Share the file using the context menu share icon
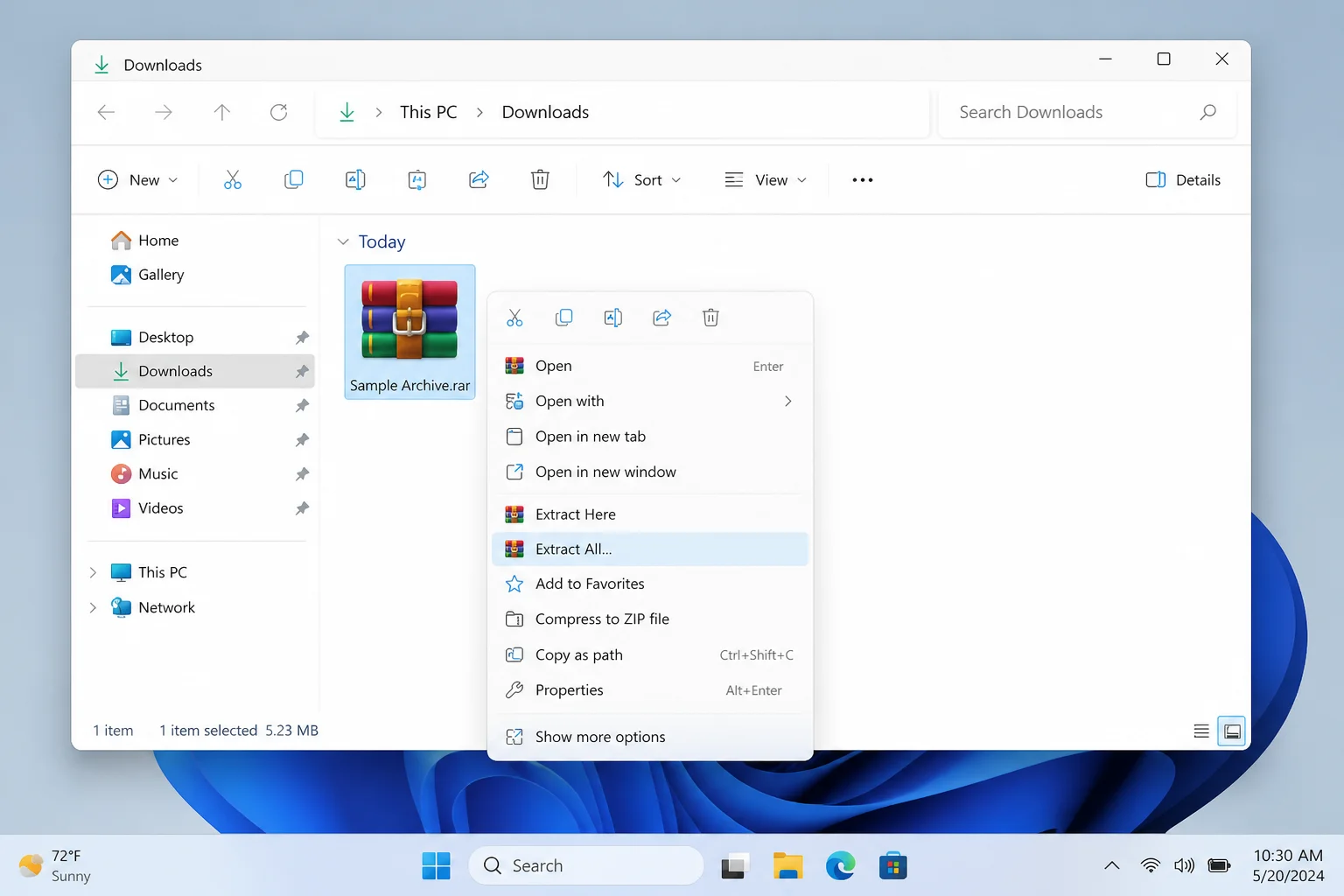 (662, 318)
